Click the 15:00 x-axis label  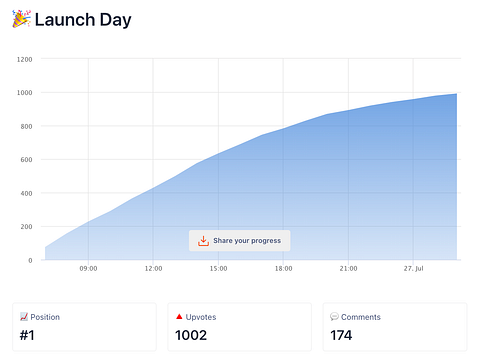point(218,268)
